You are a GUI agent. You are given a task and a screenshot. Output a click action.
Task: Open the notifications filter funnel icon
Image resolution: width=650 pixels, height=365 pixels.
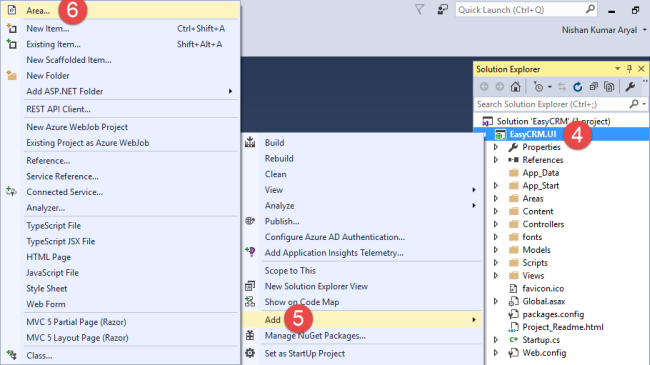[420, 10]
